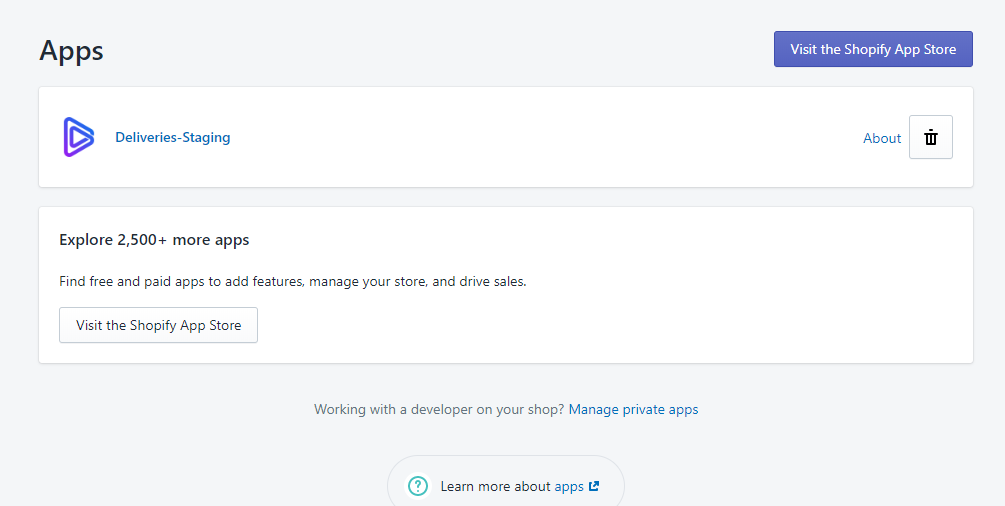
Task: Click white Visit the Shopify App Store button
Action: (x=158, y=325)
